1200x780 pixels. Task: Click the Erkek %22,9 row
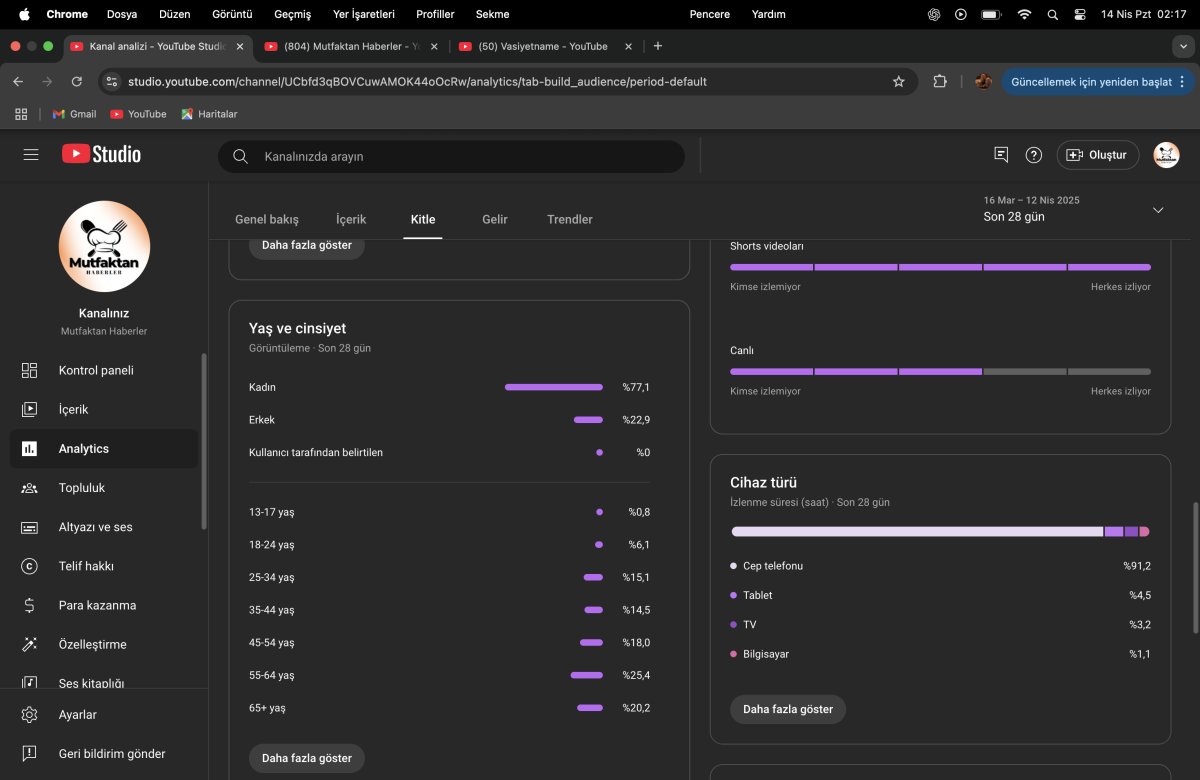[x=450, y=420]
